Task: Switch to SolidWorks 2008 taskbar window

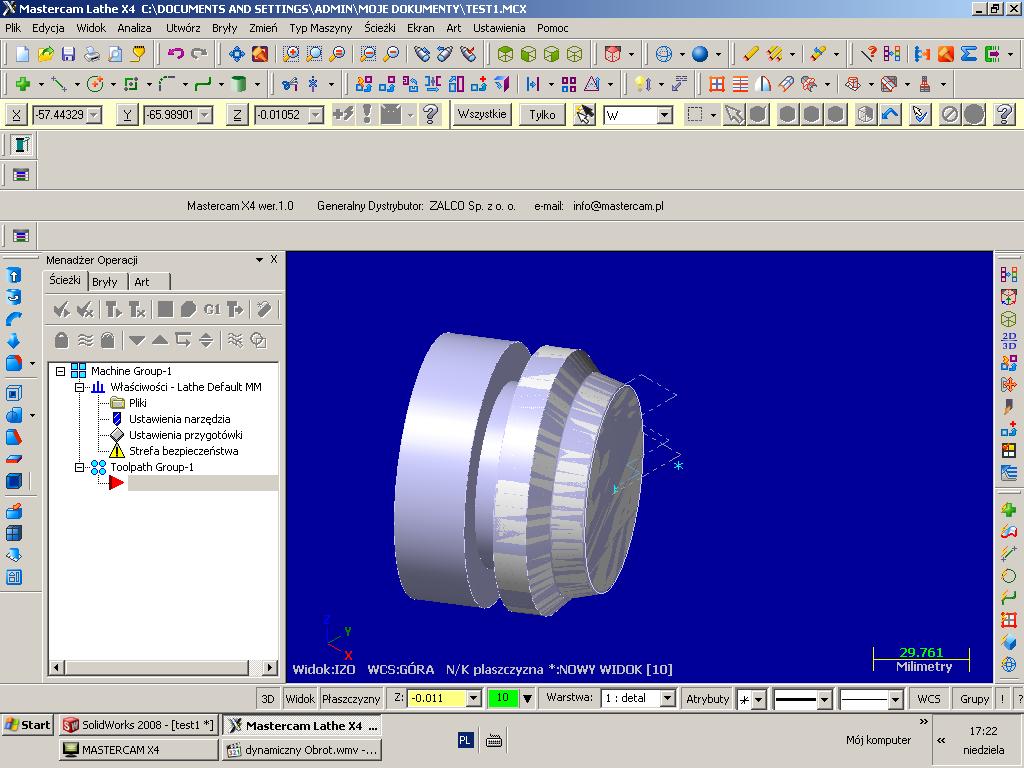Action: click(138, 725)
